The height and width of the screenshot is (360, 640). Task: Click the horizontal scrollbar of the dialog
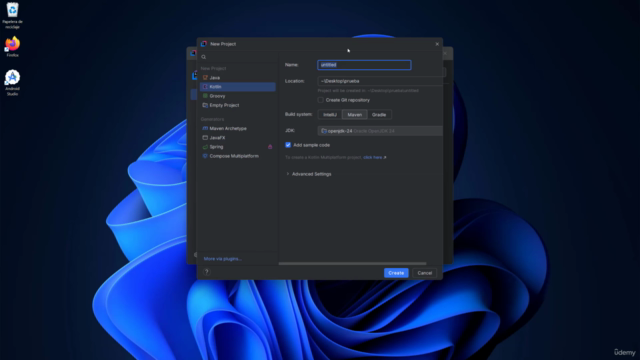point(352,264)
